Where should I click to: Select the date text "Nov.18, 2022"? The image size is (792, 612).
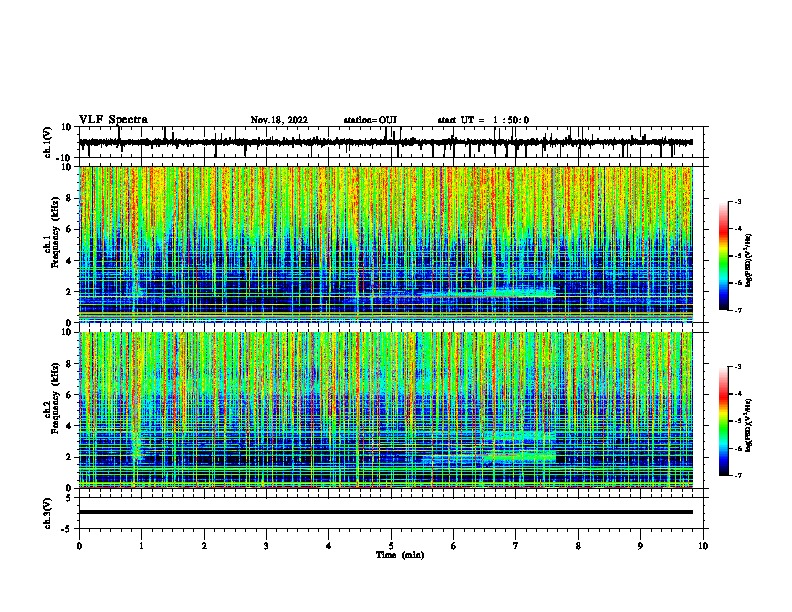point(279,120)
